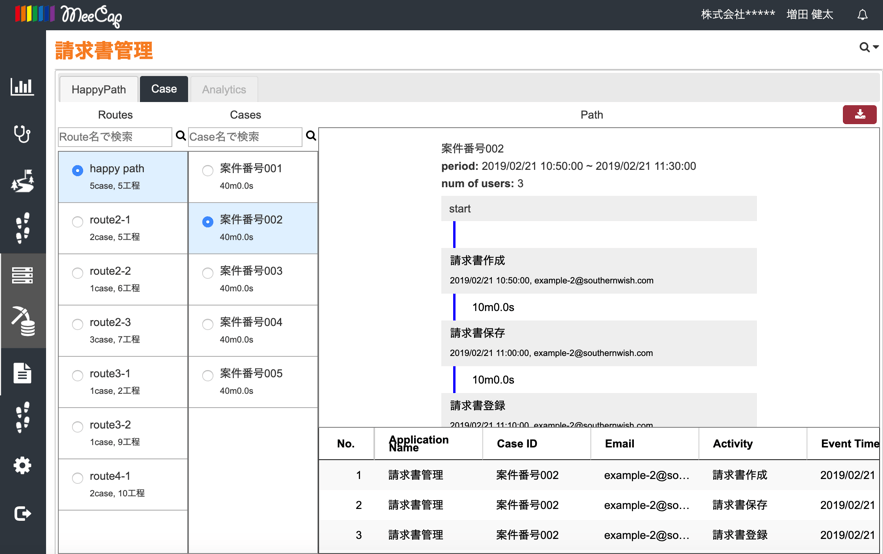
Task: Switch to the Analytics tab
Action: click(x=224, y=89)
